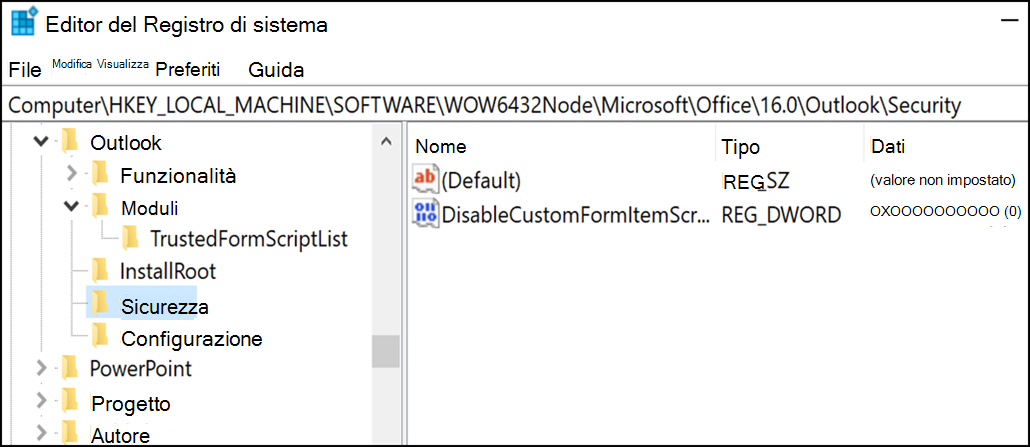Click the Outlook folder icon
Viewport: 1030px width, 447px height.
point(68,141)
